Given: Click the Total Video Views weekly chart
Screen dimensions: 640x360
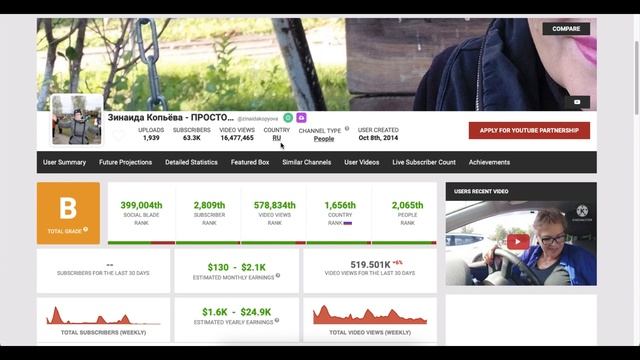Looking at the screenshot, I should (370, 315).
